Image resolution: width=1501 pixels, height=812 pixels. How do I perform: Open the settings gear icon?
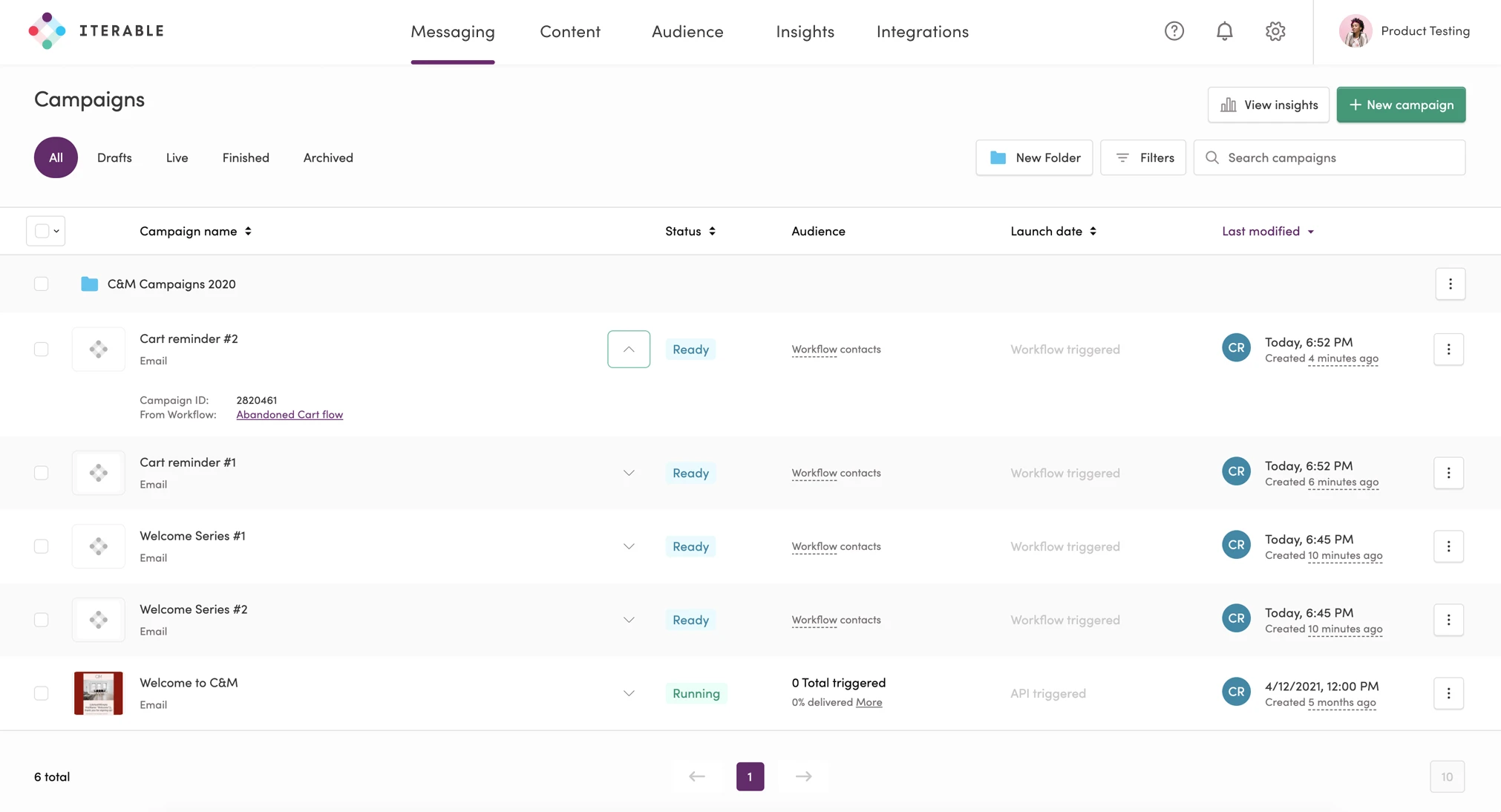[1275, 30]
